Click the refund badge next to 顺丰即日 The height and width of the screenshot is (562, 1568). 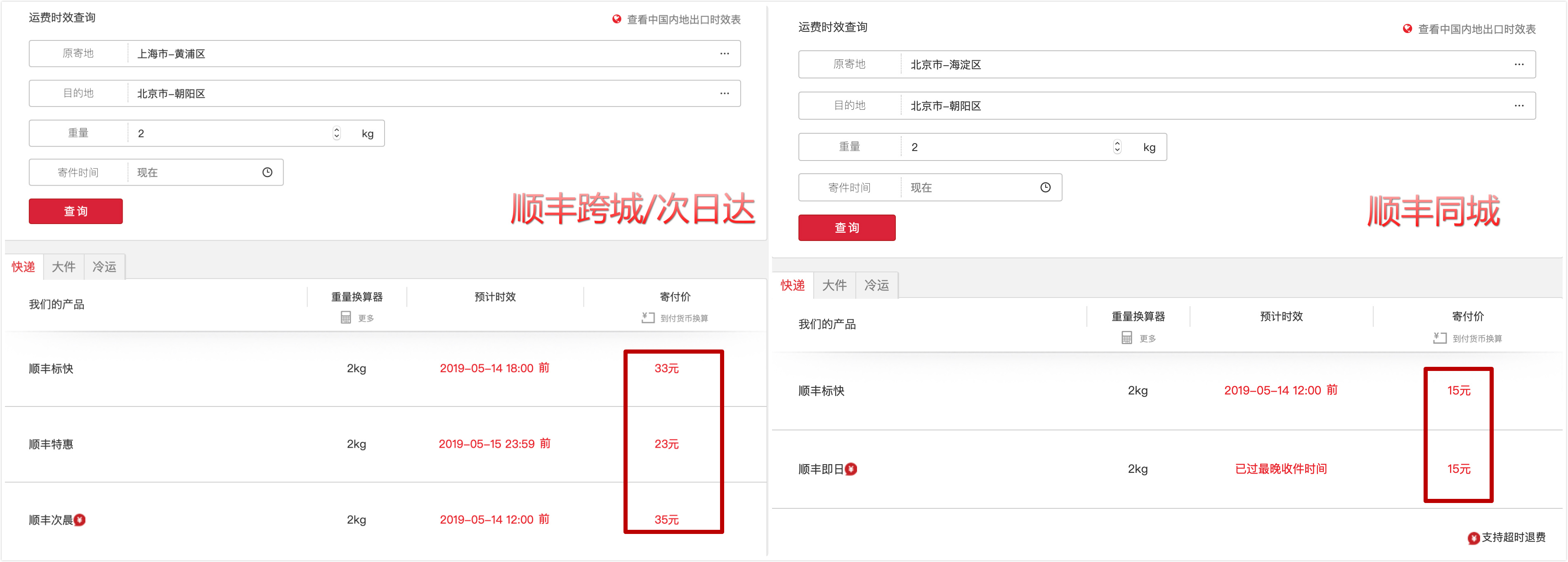click(x=851, y=470)
